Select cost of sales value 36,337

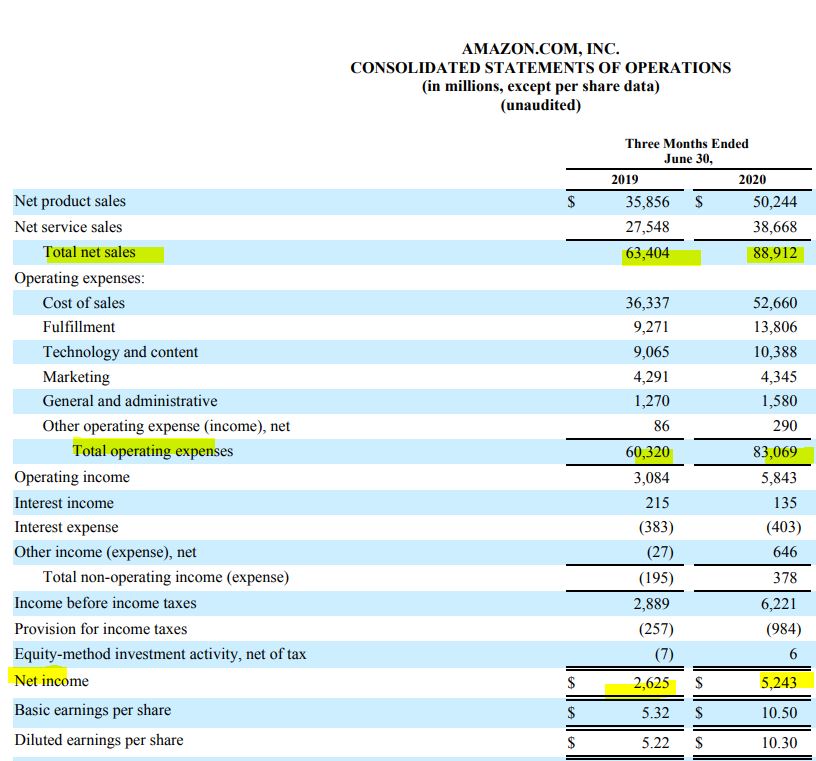click(647, 303)
